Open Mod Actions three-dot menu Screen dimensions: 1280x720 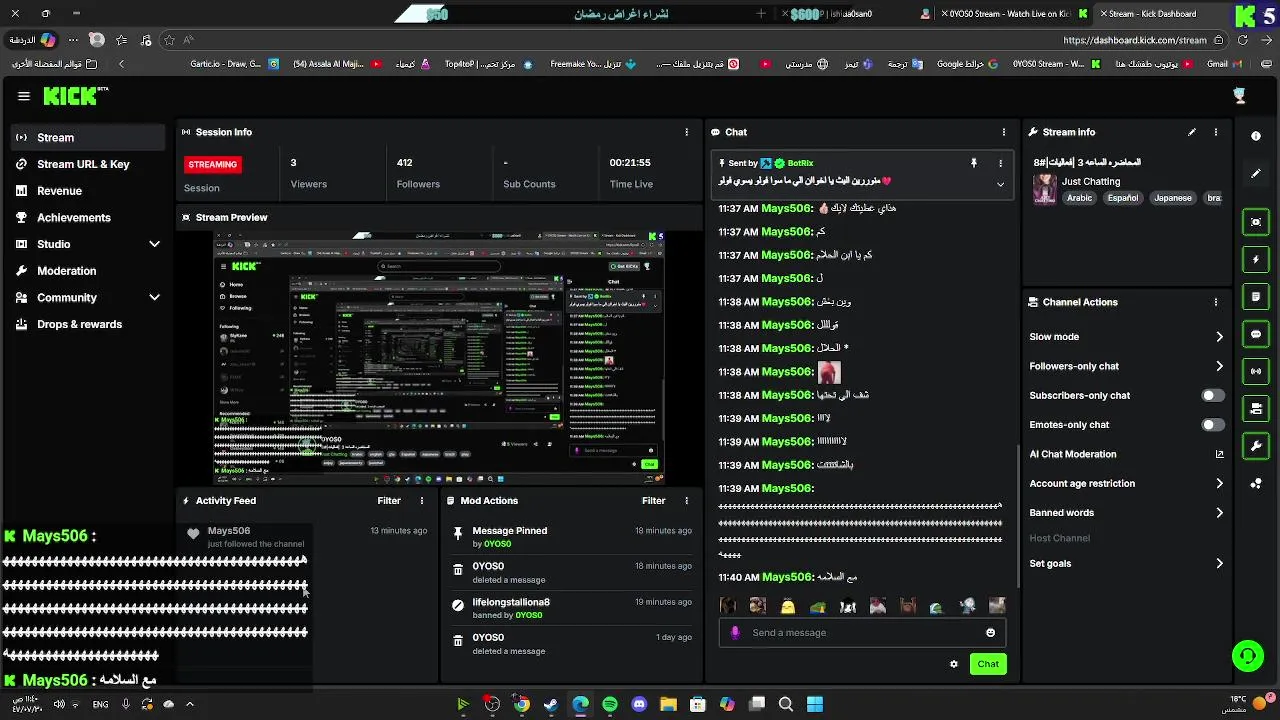[x=686, y=501]
